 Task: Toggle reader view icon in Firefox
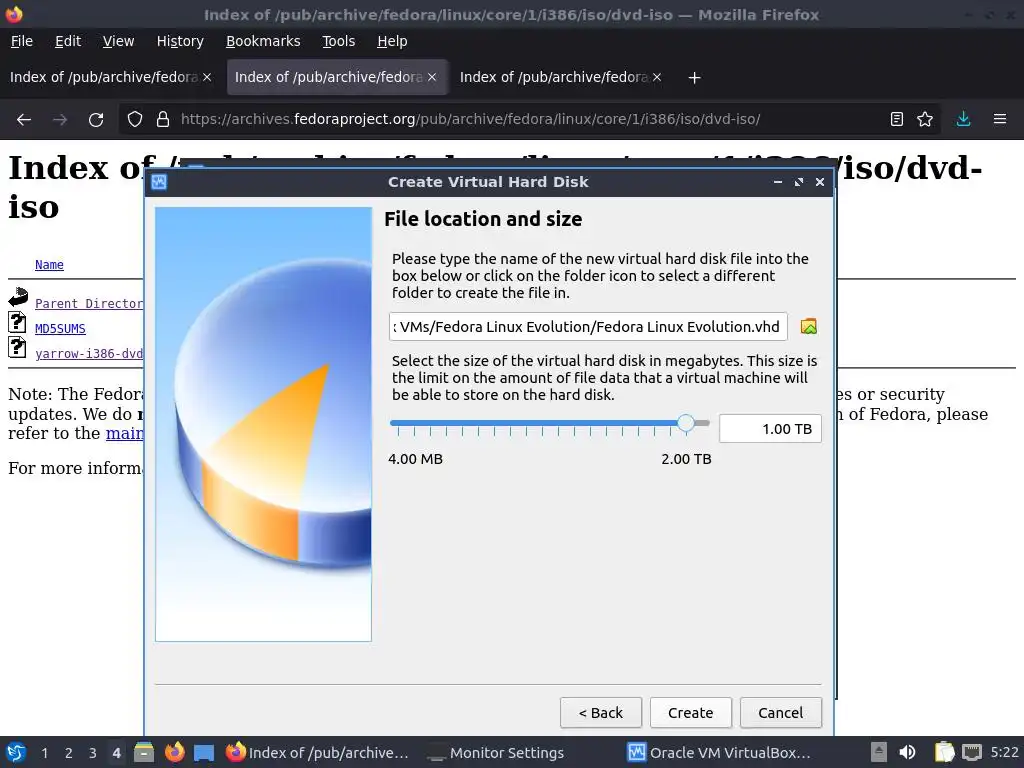pyautogui.click(x=897, y=120)
